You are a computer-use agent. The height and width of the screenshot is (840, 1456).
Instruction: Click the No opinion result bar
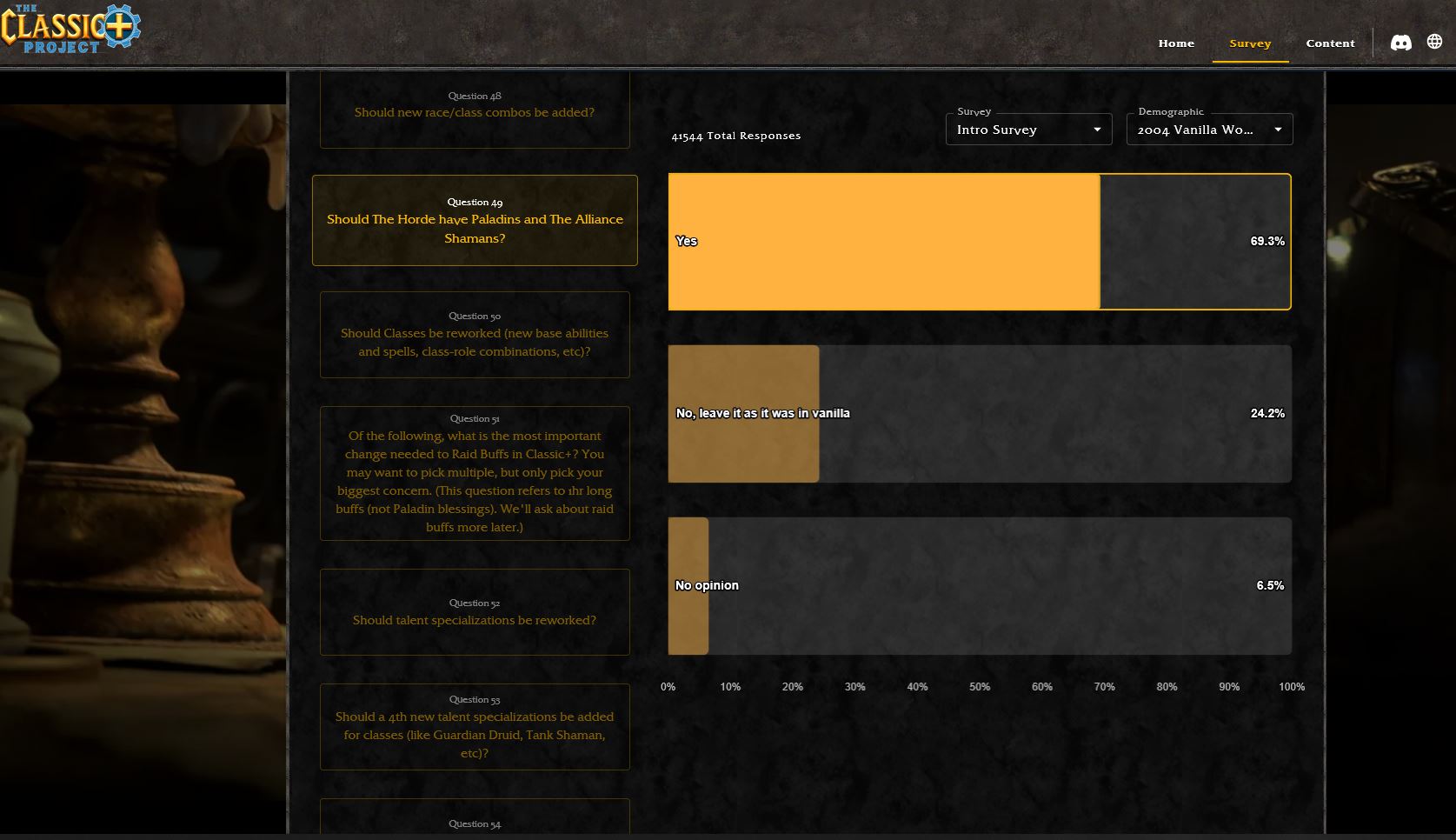tap(980, 586)
